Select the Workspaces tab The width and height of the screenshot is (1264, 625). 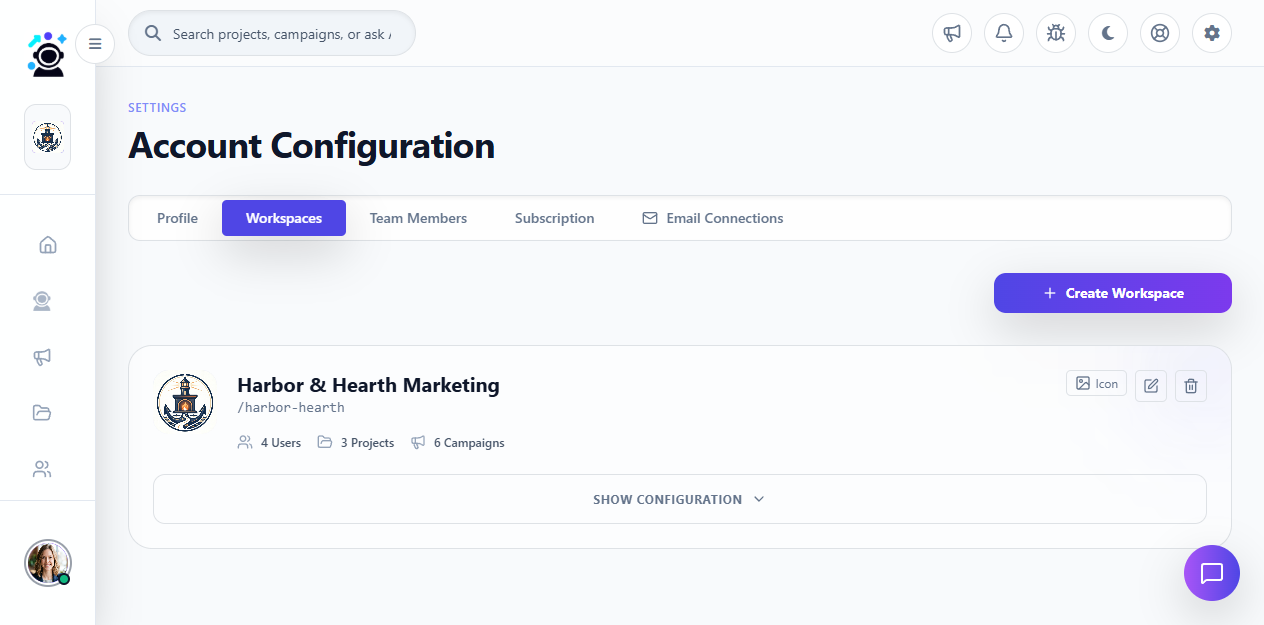[x=284, y=218]
